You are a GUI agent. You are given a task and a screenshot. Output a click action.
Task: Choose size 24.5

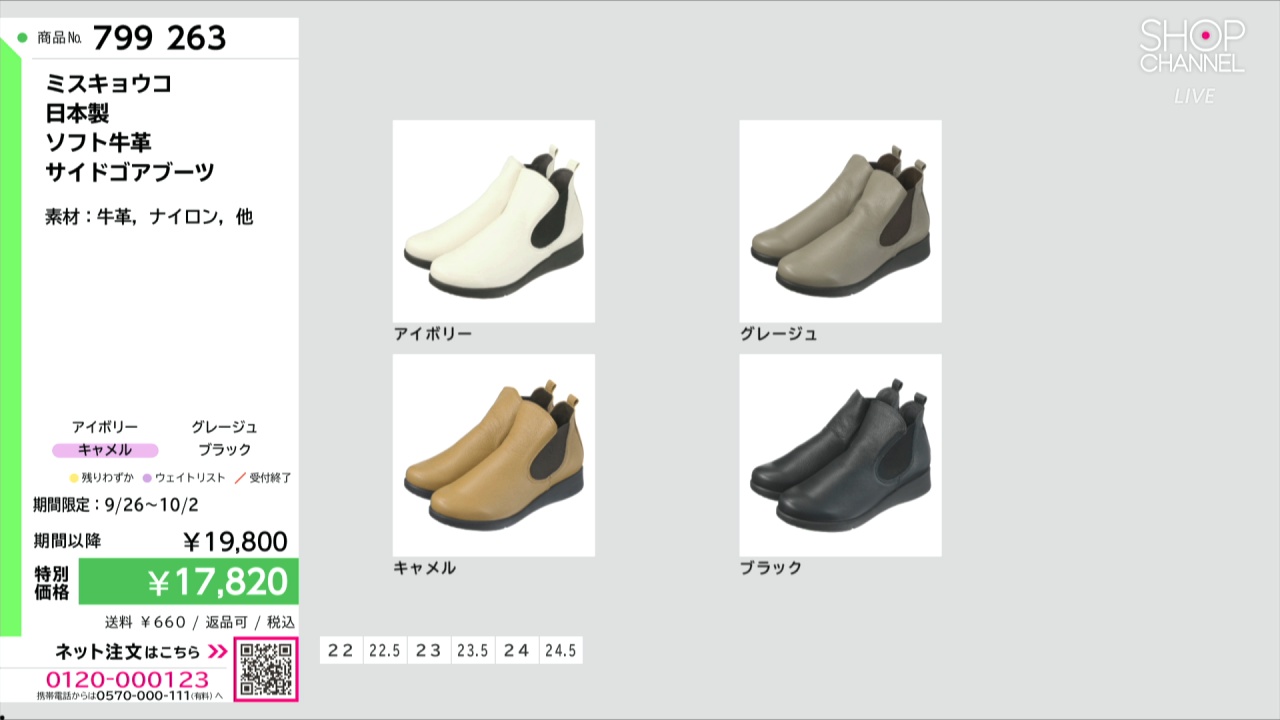pos(560,650)
